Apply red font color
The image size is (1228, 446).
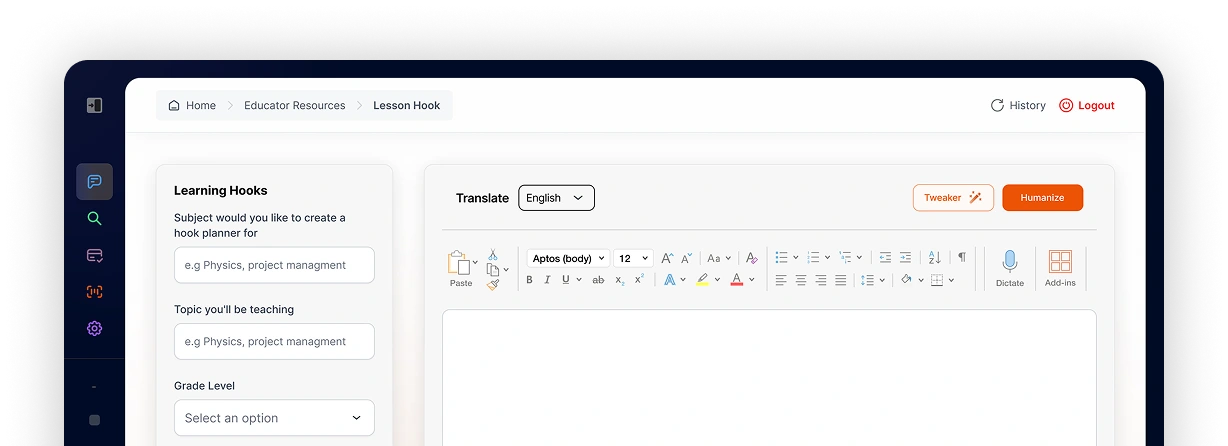point(736,280)
